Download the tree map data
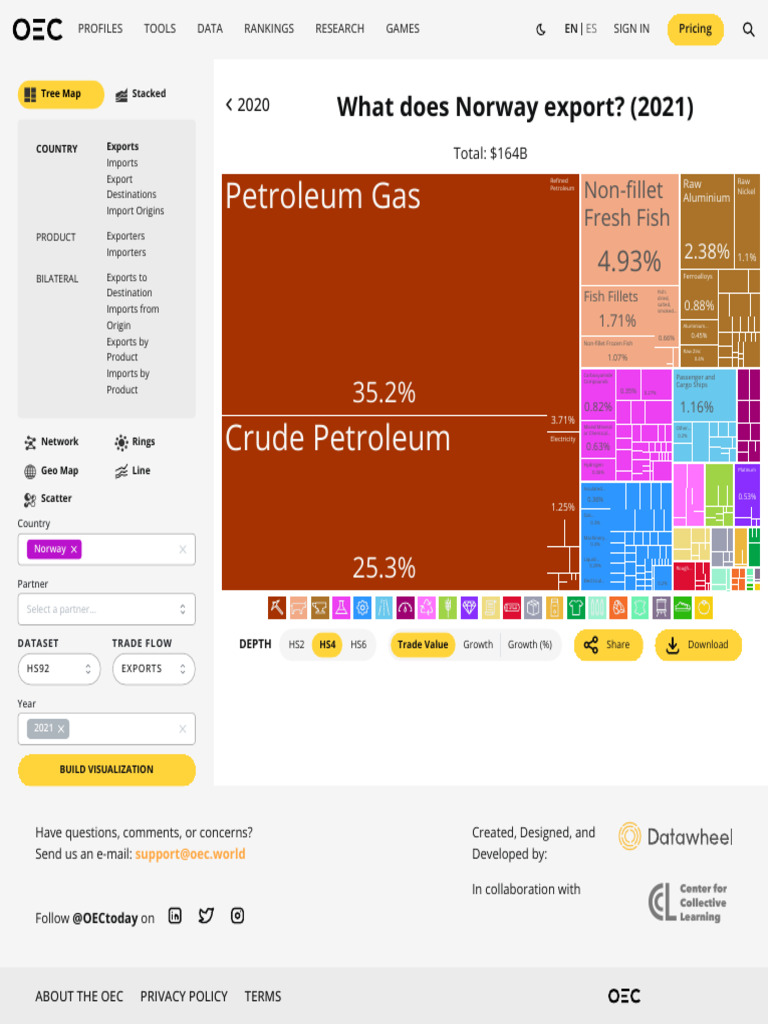Screen dimensions: 768x1024 (x=698, y=645)
